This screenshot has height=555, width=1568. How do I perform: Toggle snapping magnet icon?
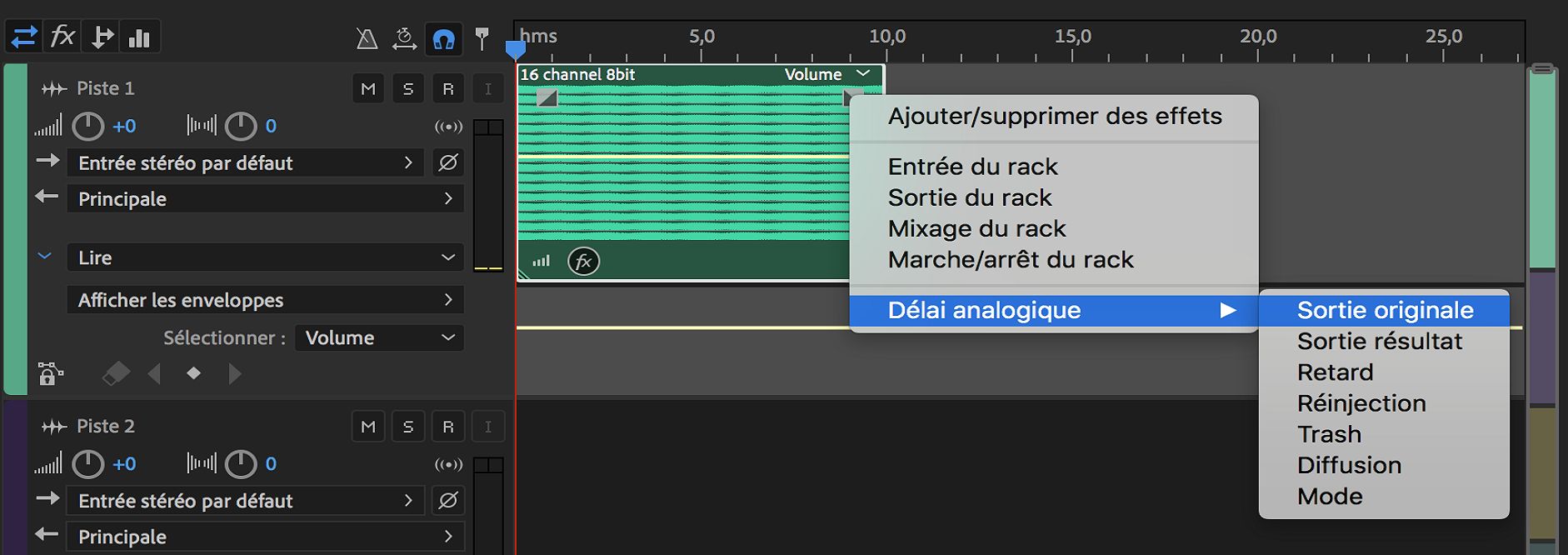tap(443, 39)
